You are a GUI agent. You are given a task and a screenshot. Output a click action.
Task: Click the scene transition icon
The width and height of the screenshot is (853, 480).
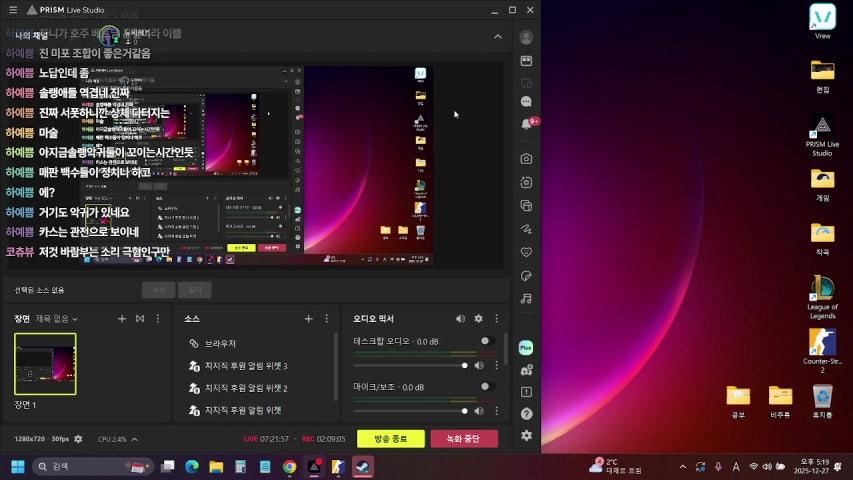point(139,319)
